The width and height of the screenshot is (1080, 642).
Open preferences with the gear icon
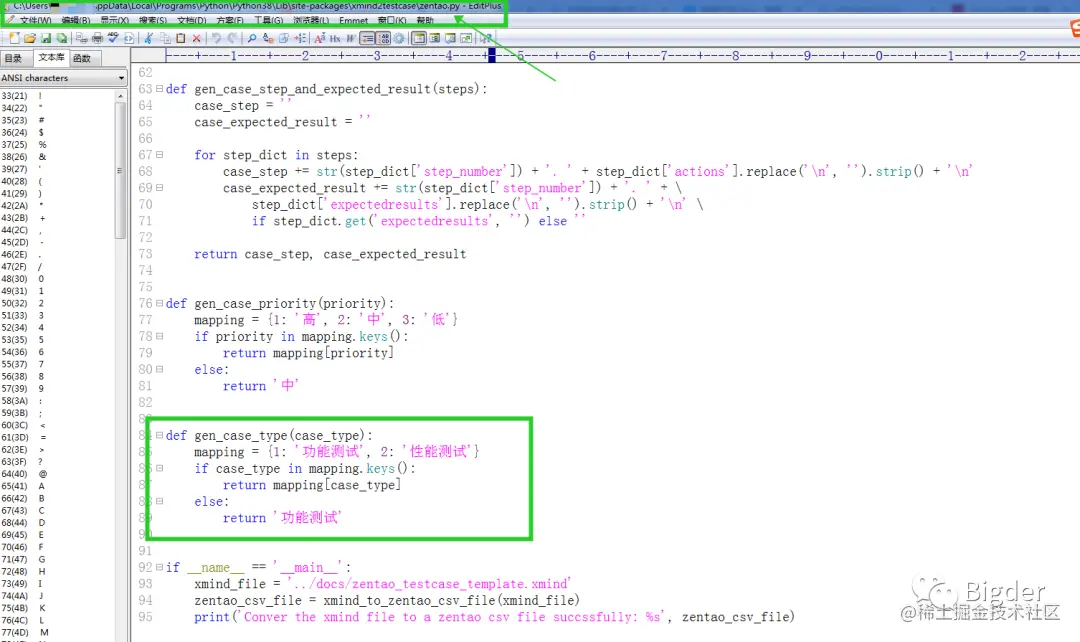pyautogui.click(x=399, y=39)
